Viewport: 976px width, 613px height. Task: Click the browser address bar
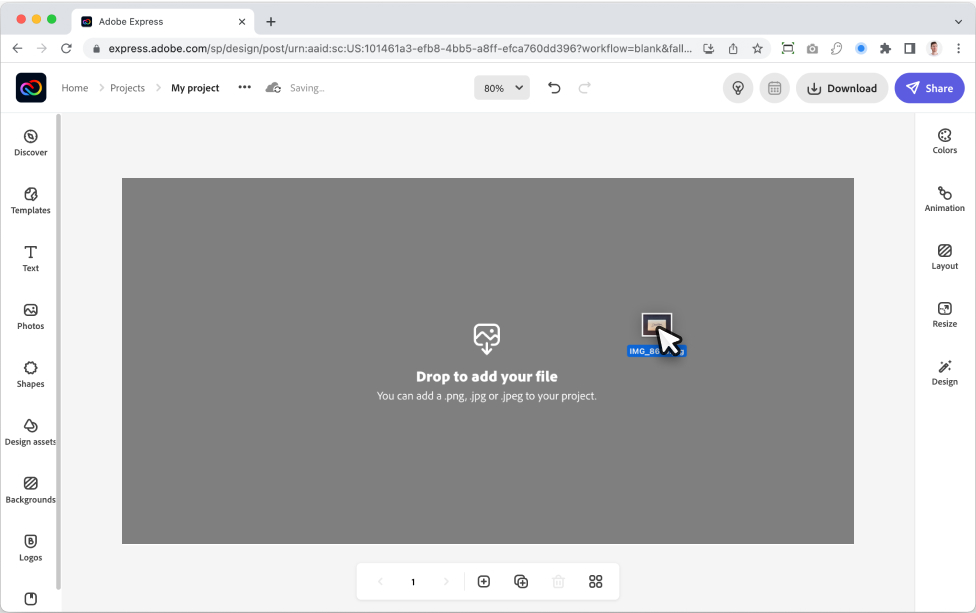(400, 48)
